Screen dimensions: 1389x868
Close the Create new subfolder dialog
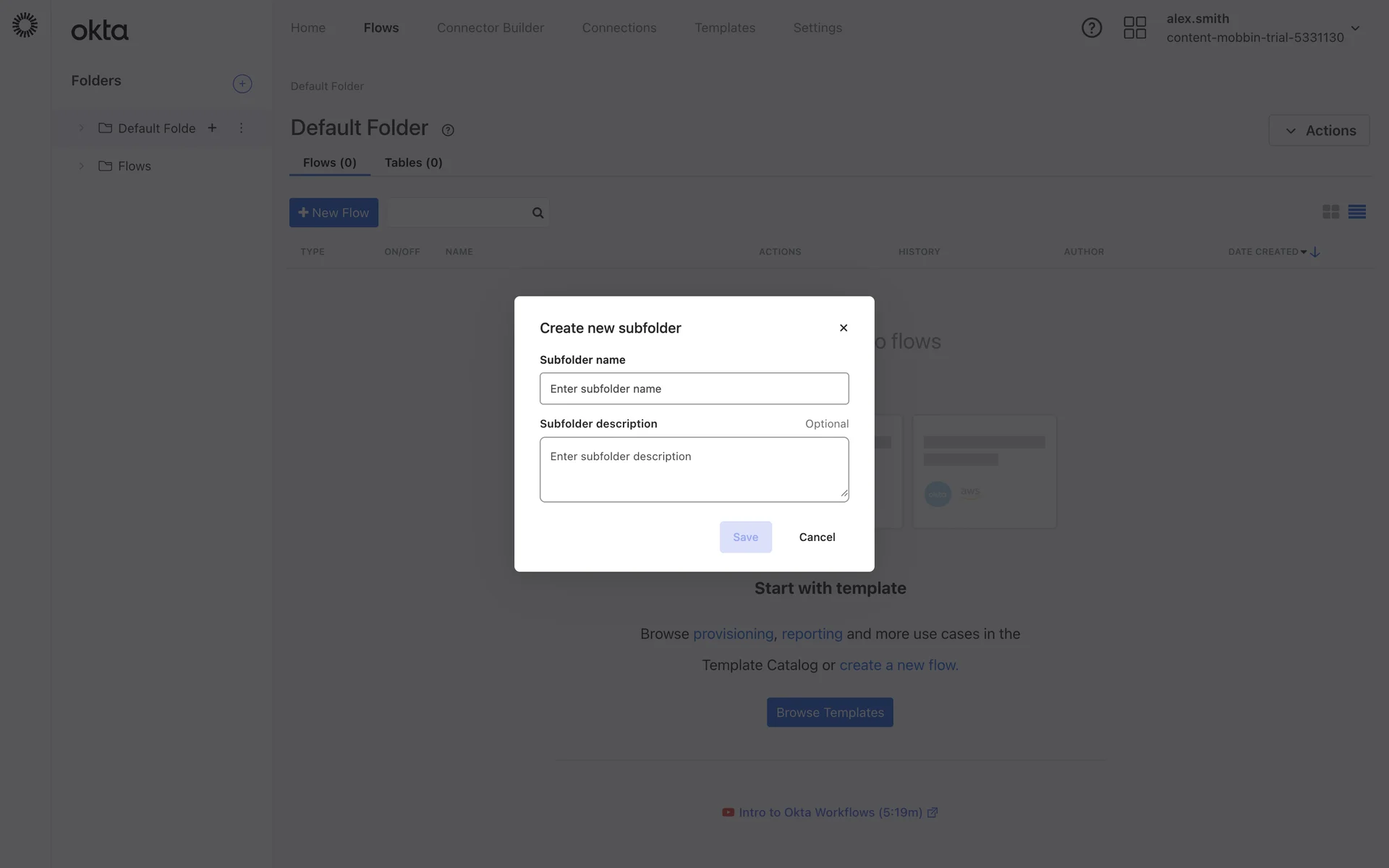[843, 328]
